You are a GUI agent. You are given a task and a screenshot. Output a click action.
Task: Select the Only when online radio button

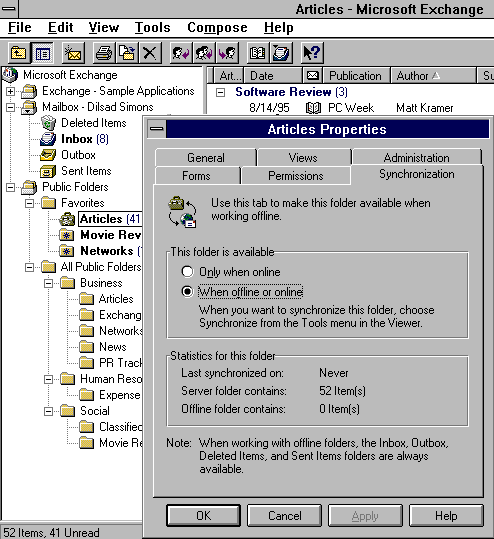pyautogui.click(x=187, y=272)
